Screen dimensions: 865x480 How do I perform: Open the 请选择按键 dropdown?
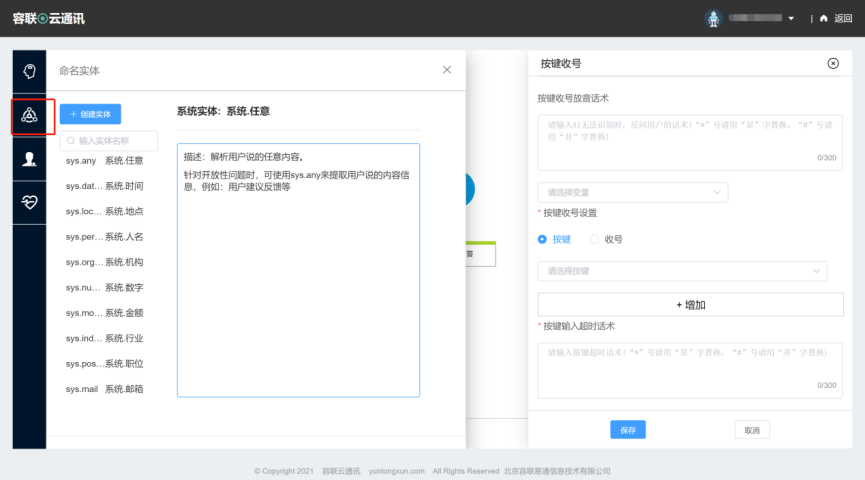coord(682,271)
